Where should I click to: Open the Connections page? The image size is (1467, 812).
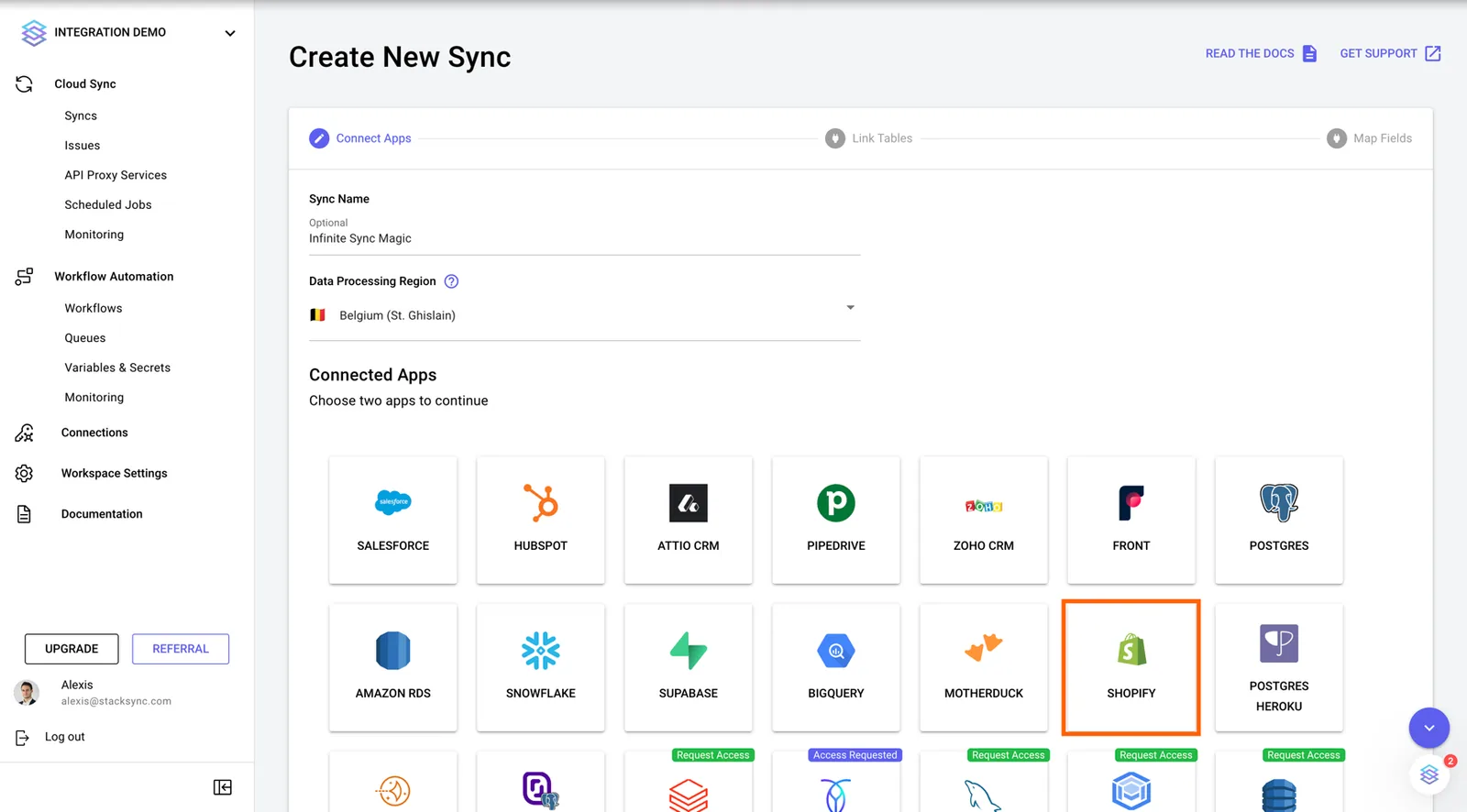tap(94, 433)
